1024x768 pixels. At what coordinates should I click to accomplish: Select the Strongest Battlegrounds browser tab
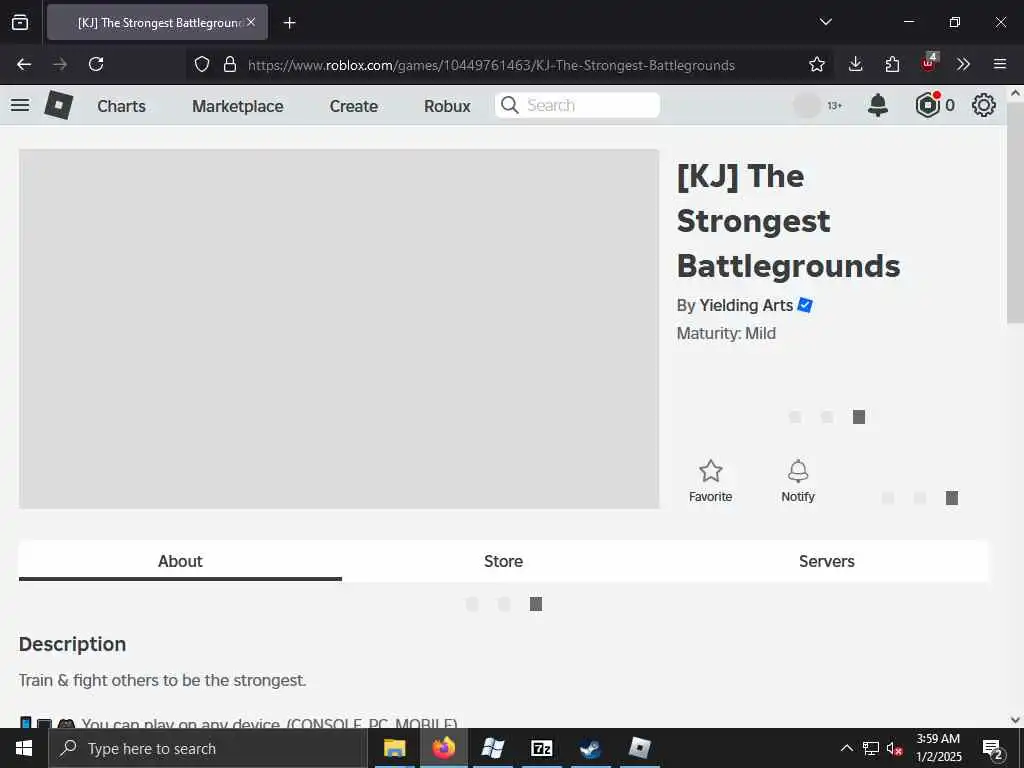click(157, 22)
